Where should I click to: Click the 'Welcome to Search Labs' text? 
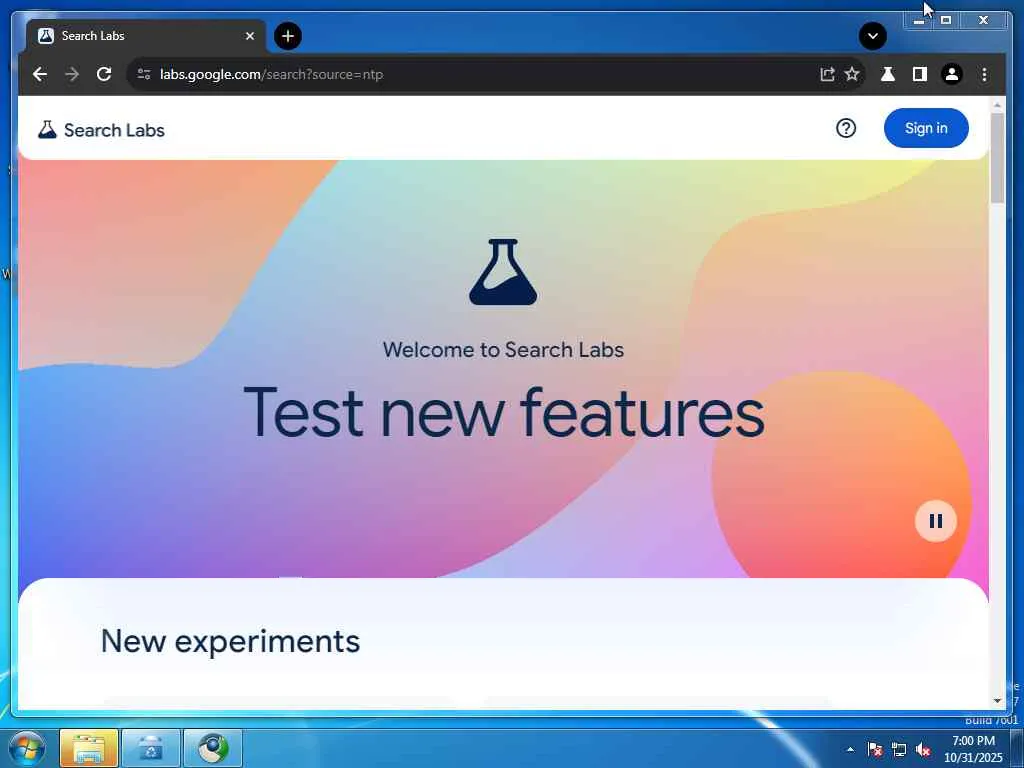504,350
